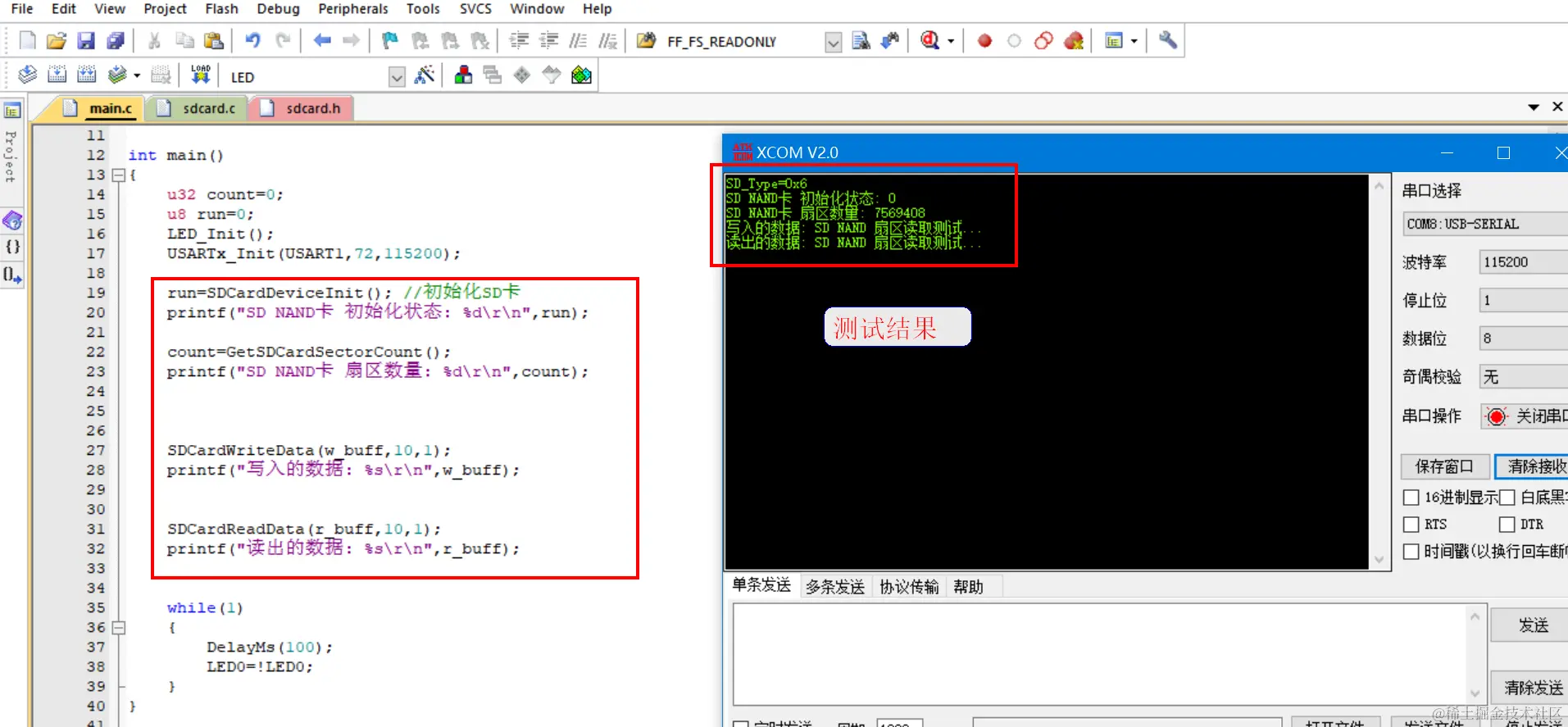Click the 清除接收 button

[x=1533, y=466]
